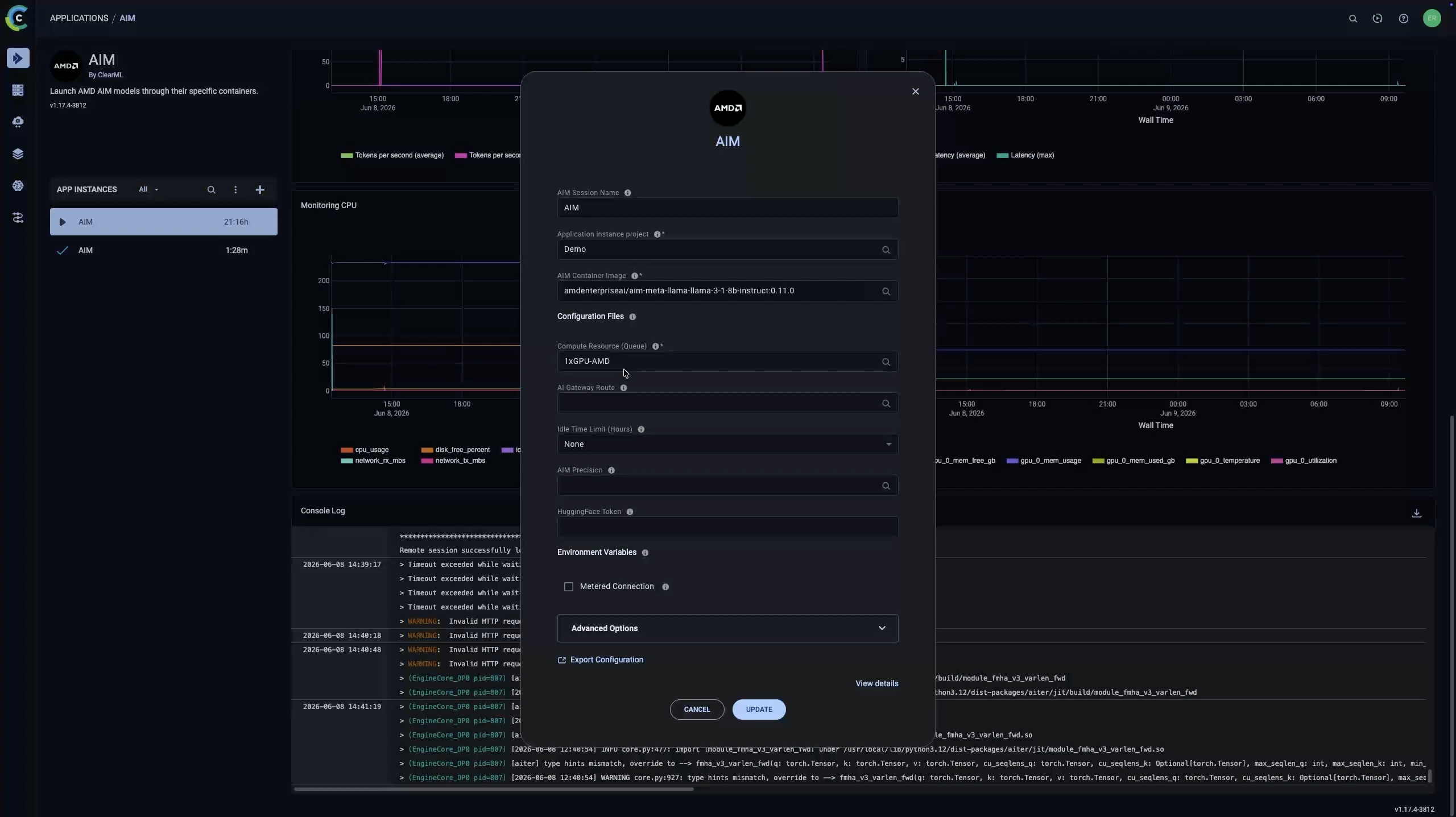Go to APPLICATIONS breadcrumb
Image resolution: width=1456 pixels, height=817 pixels.
pyautogui.click(x=79, y=18)
